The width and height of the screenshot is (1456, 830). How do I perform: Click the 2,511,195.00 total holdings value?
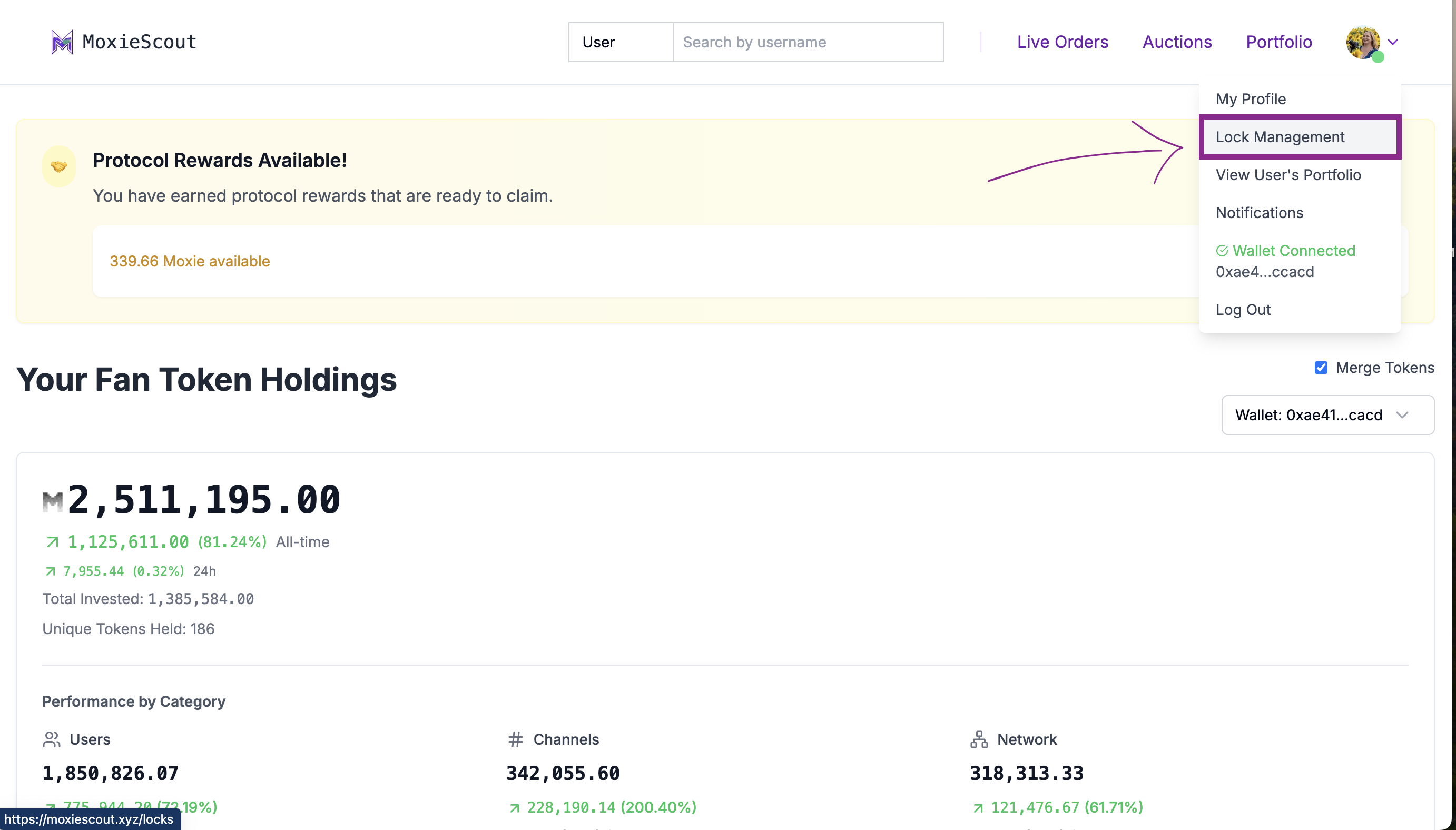pos(204,500)
